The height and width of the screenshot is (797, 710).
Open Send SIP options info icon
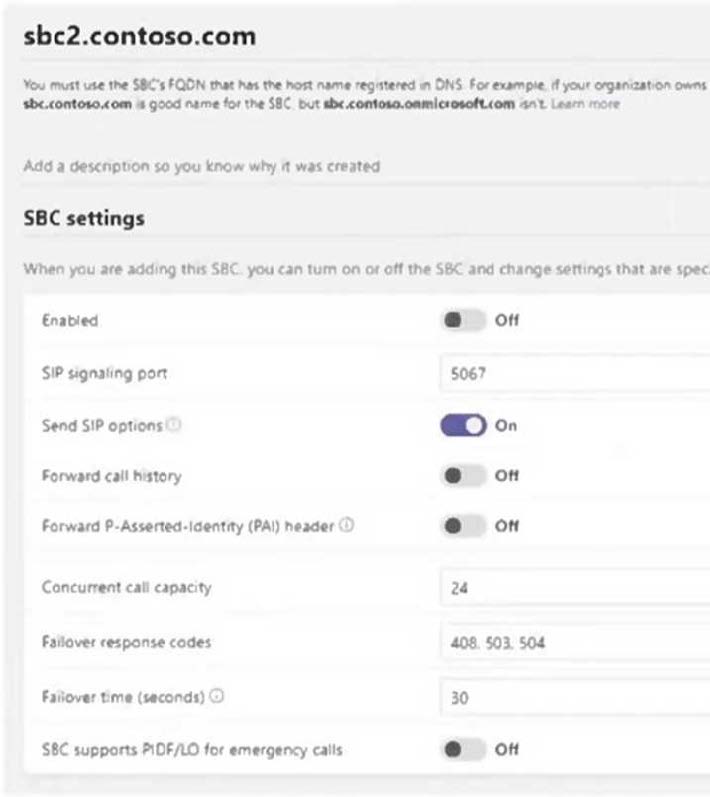pos(174,424)
